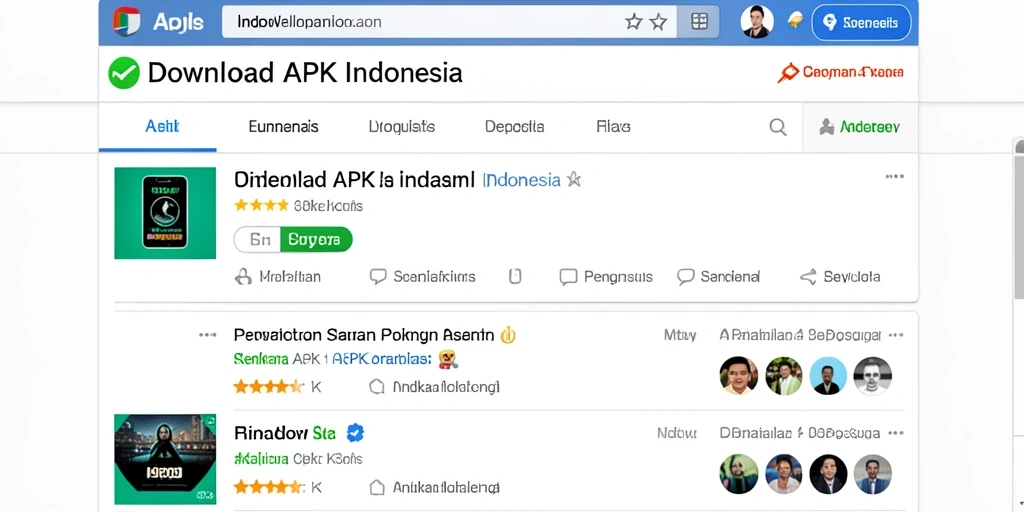
Task: Click the Andereev button
Action: [x=860, y=127]
